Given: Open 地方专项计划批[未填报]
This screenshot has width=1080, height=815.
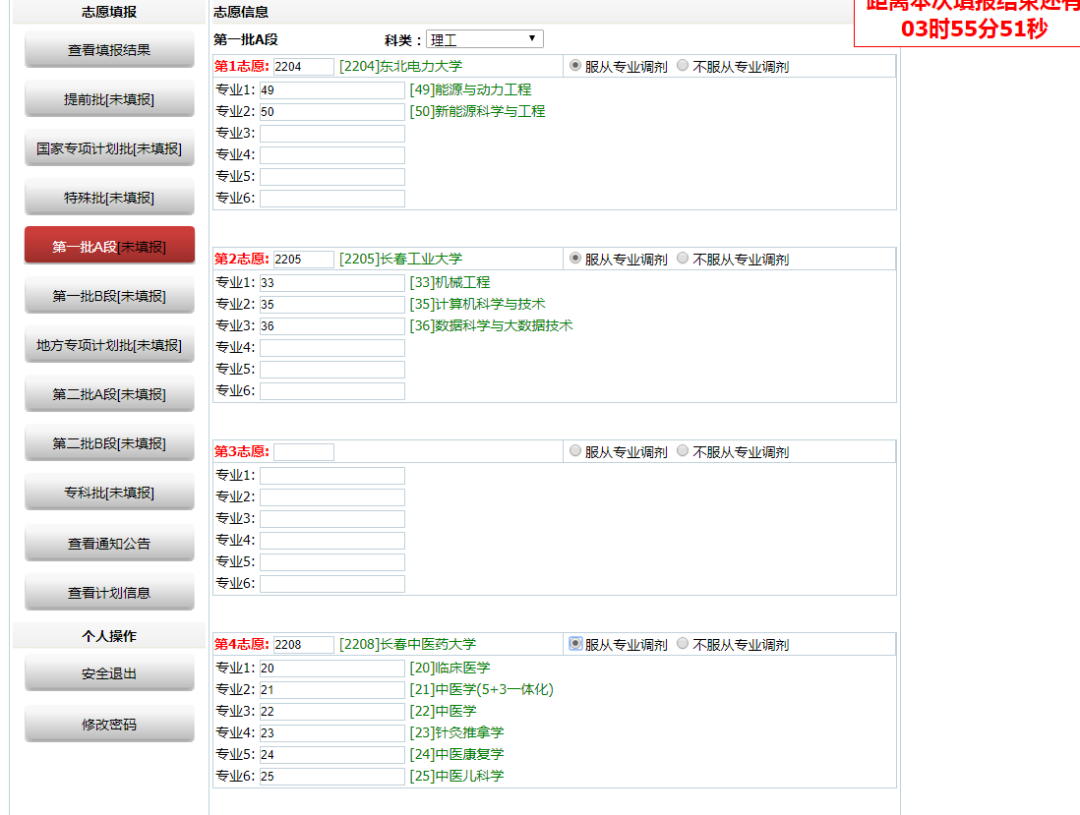Looking at the screenshot, I should point(109,345).
